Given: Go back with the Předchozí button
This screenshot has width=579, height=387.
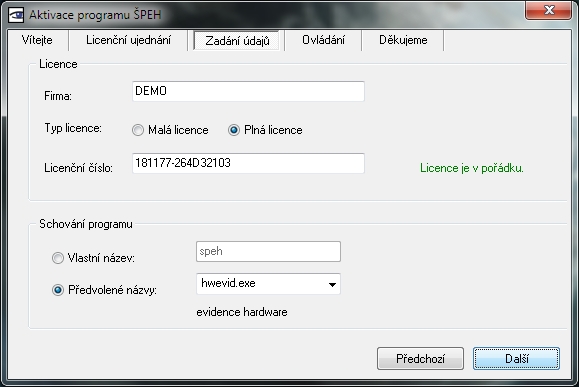Looking at the screenshot, I should point(420,358).
